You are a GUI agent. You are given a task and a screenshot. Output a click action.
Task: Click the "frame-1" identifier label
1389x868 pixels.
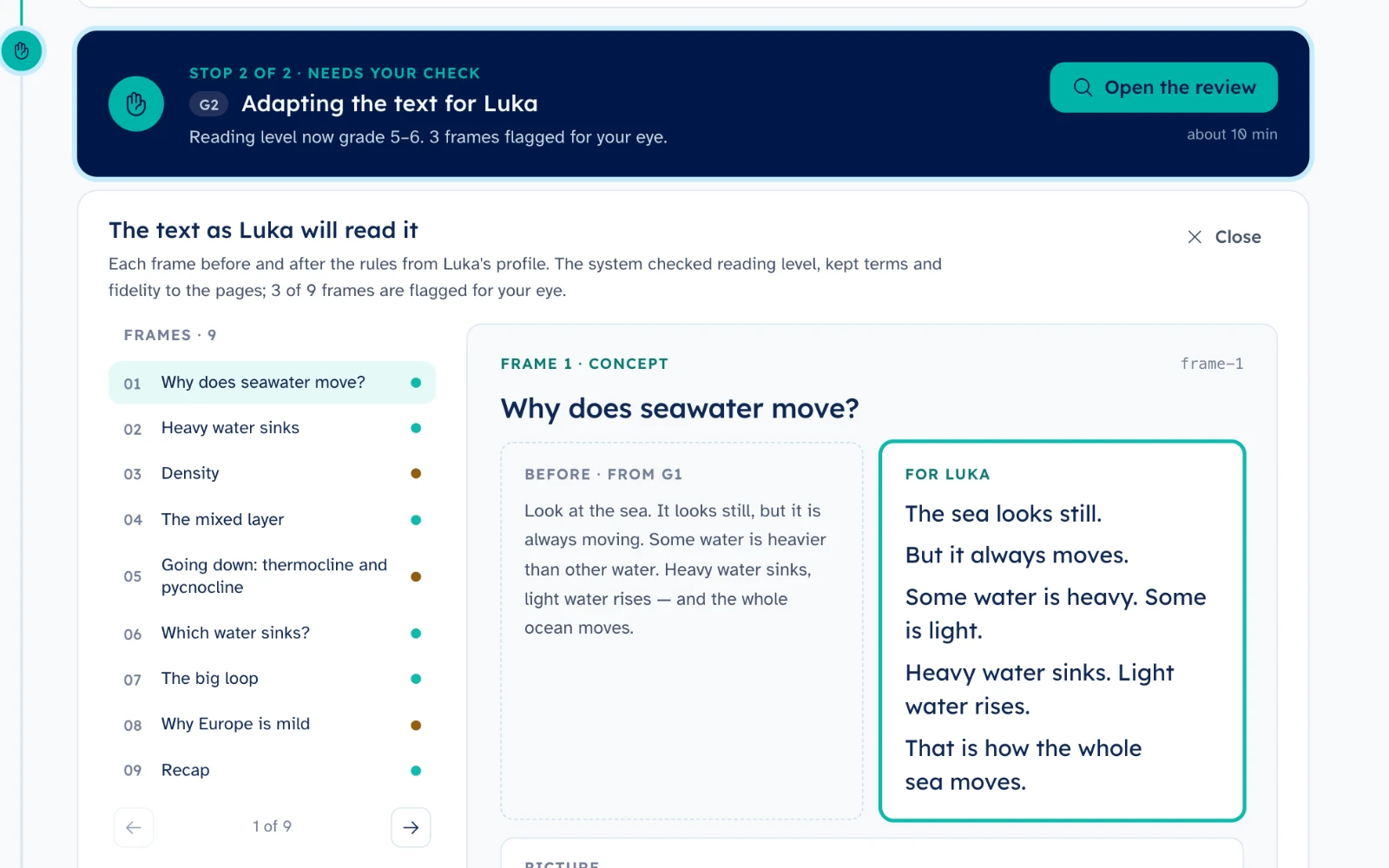(x=1212, y=364)
